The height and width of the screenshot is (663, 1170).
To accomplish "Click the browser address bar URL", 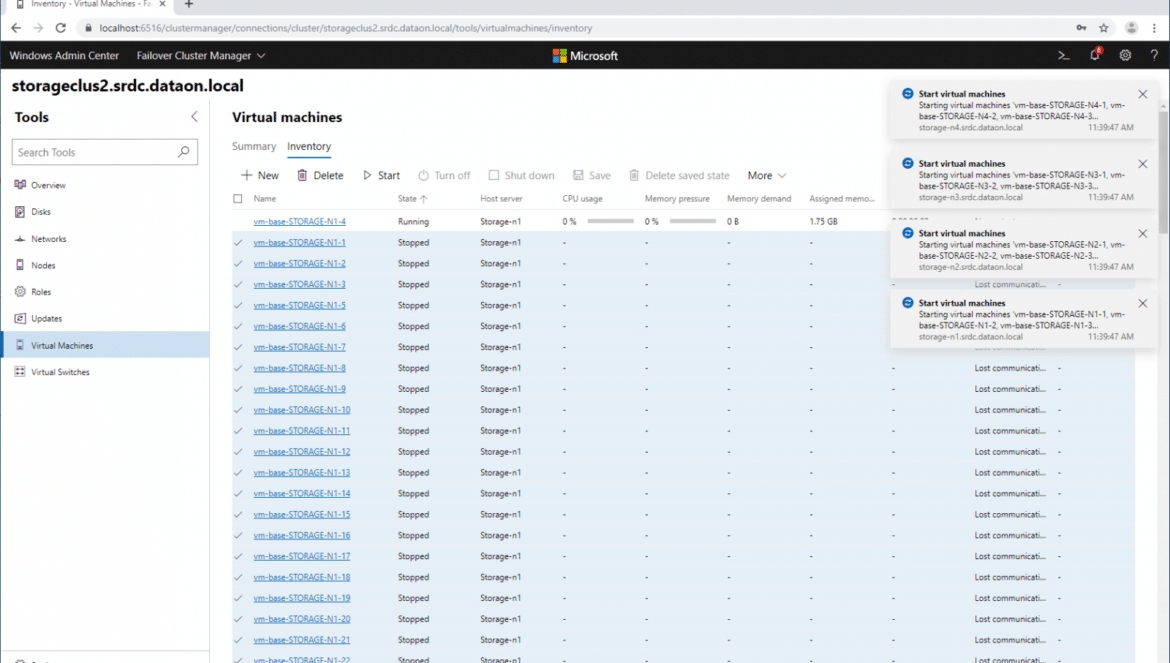I will [345, 28].
